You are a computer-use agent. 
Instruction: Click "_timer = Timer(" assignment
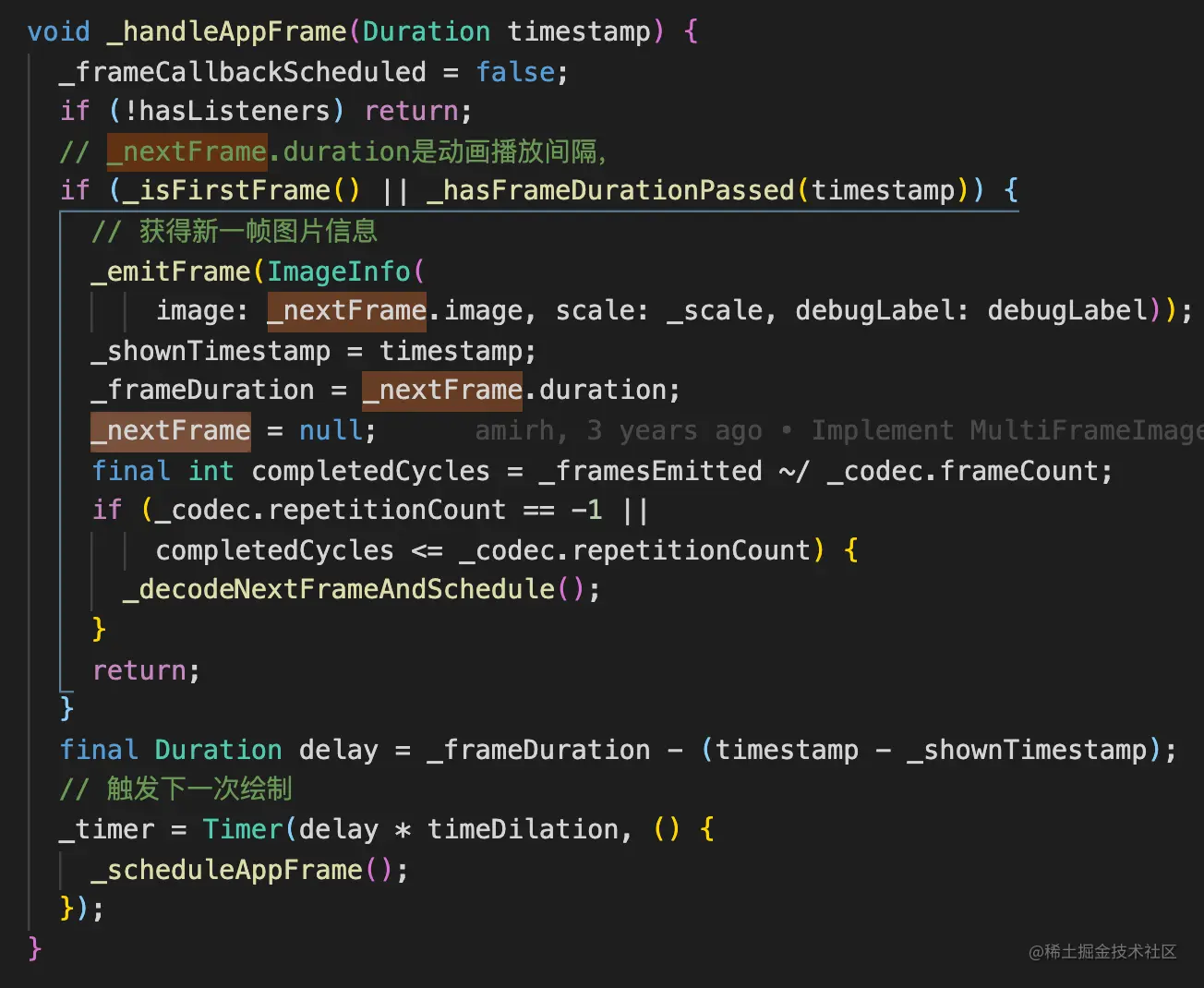pyautogui.click(x=177, y=830)
